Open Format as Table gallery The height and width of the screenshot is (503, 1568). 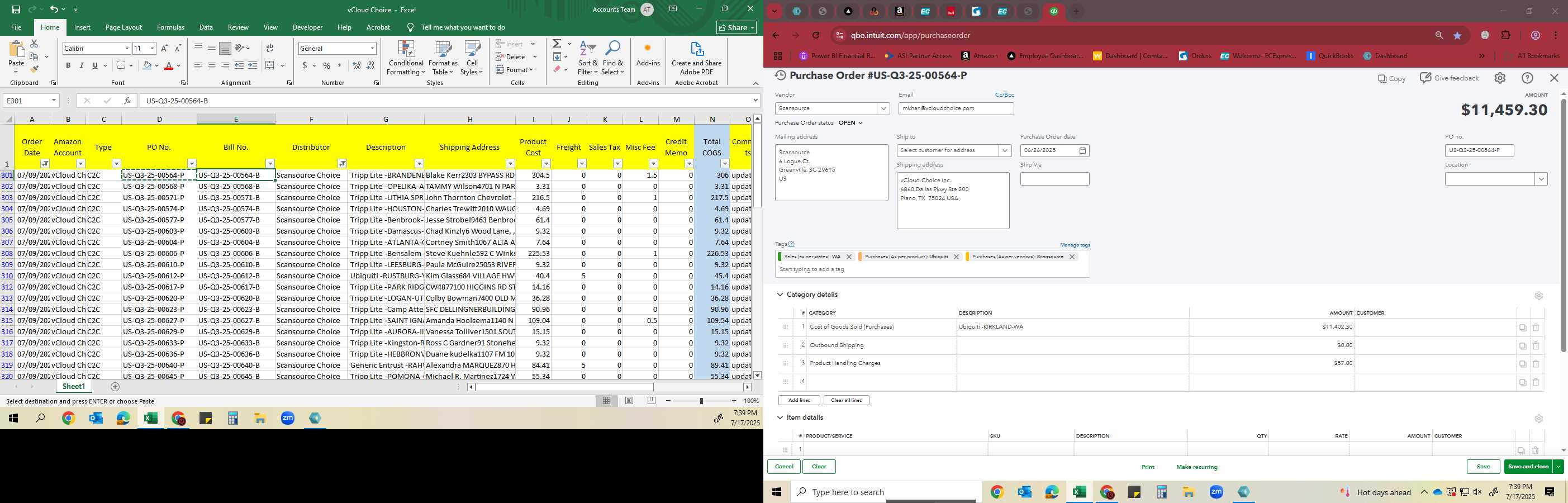coord(443,59)
